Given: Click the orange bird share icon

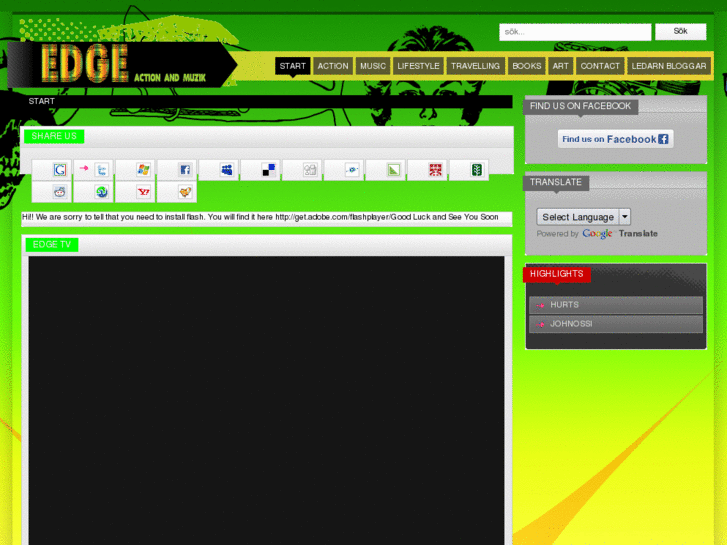Looking at the screenshot, I should tap(185, 192).
